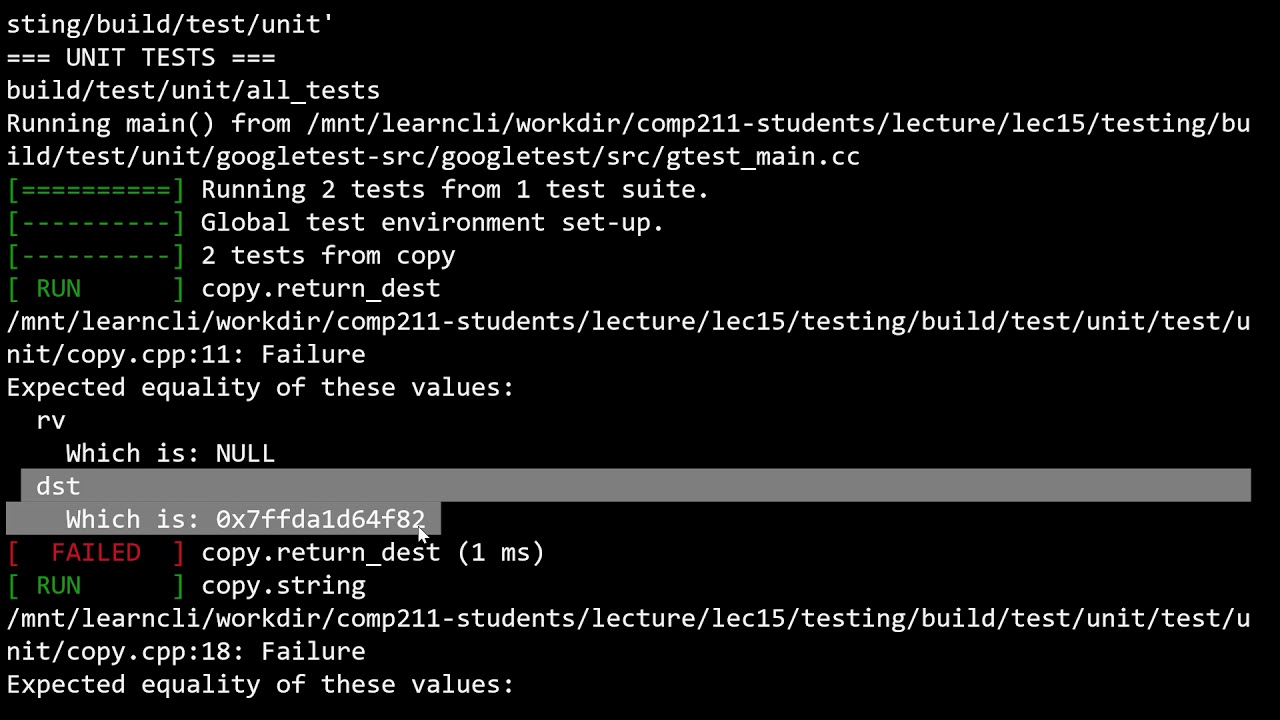Click the gtest_main.cc file path
This screenshot has height=720, width=1280.
pos(433,156)
